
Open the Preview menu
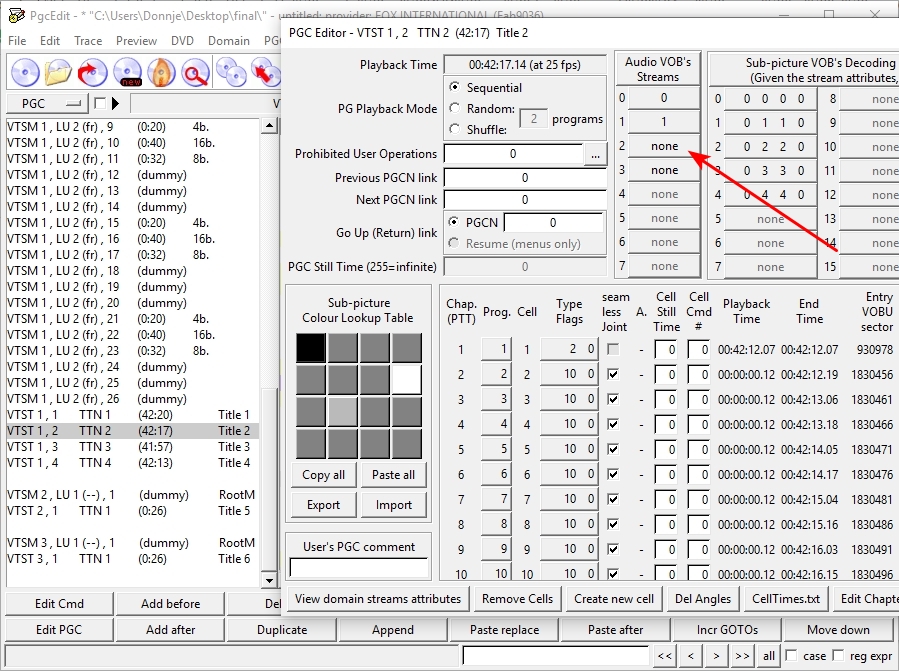[x=136, y=41]
